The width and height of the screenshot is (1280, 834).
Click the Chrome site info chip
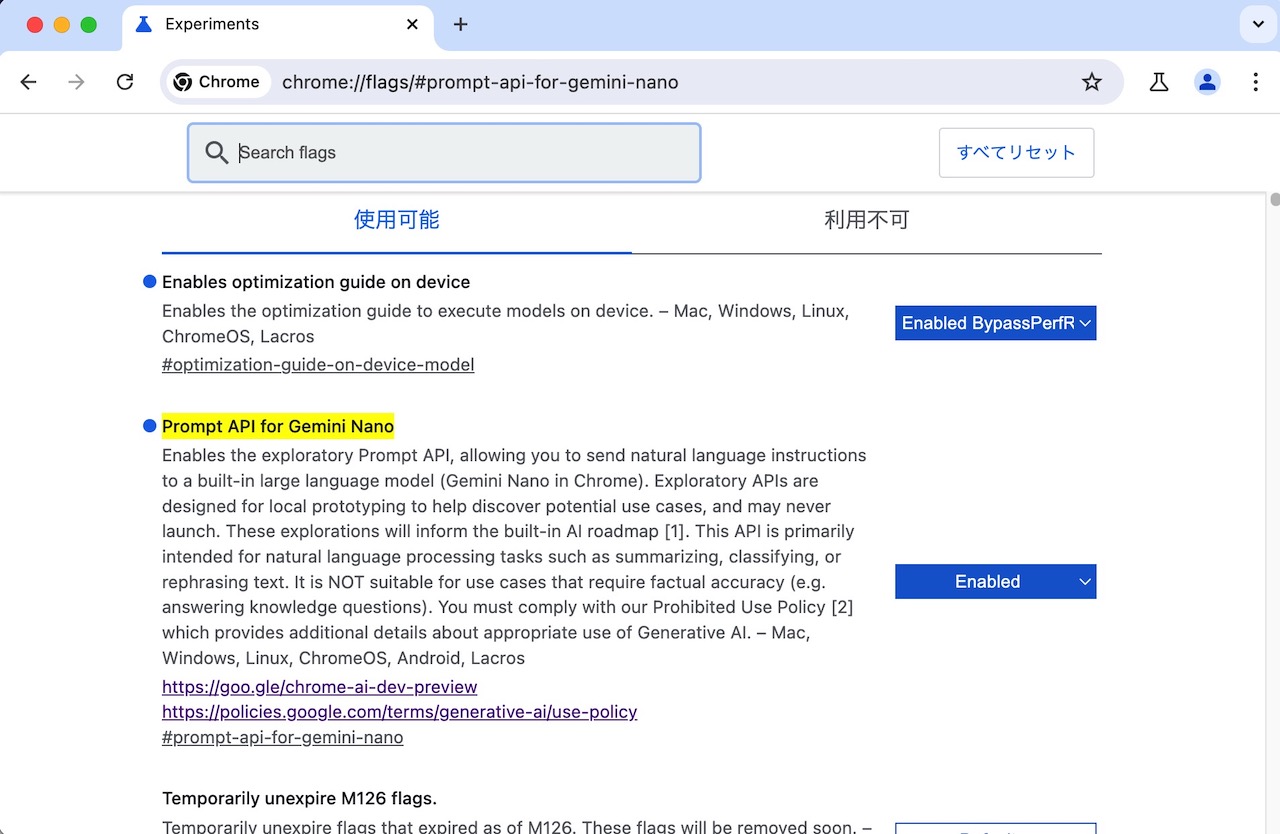tap(217, 82)
